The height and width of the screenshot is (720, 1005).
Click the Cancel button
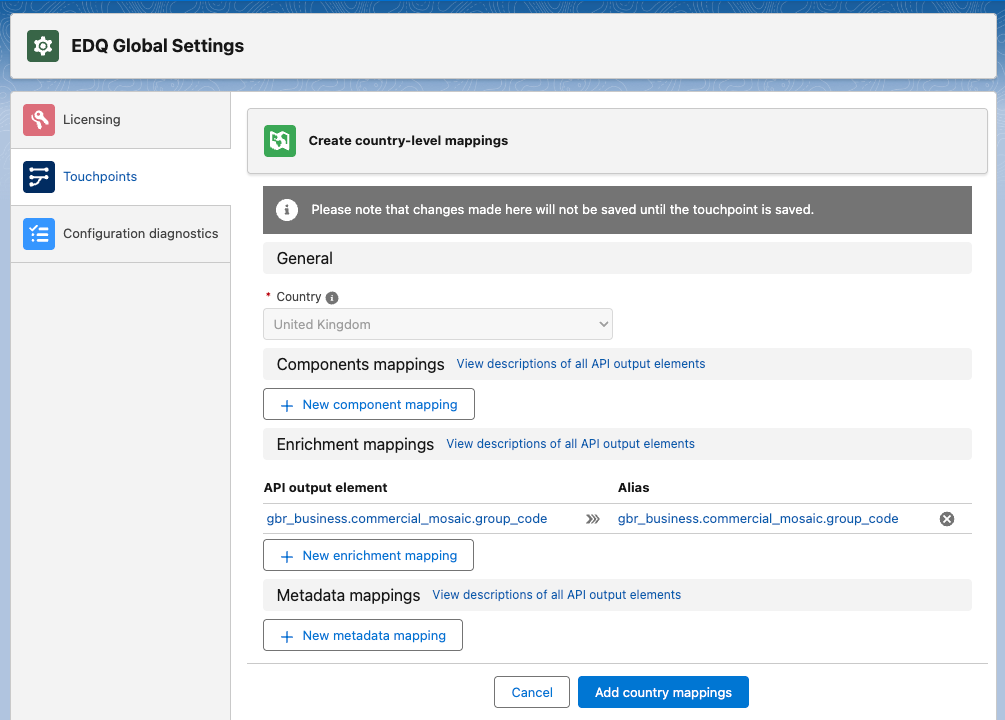coord(531,691)
